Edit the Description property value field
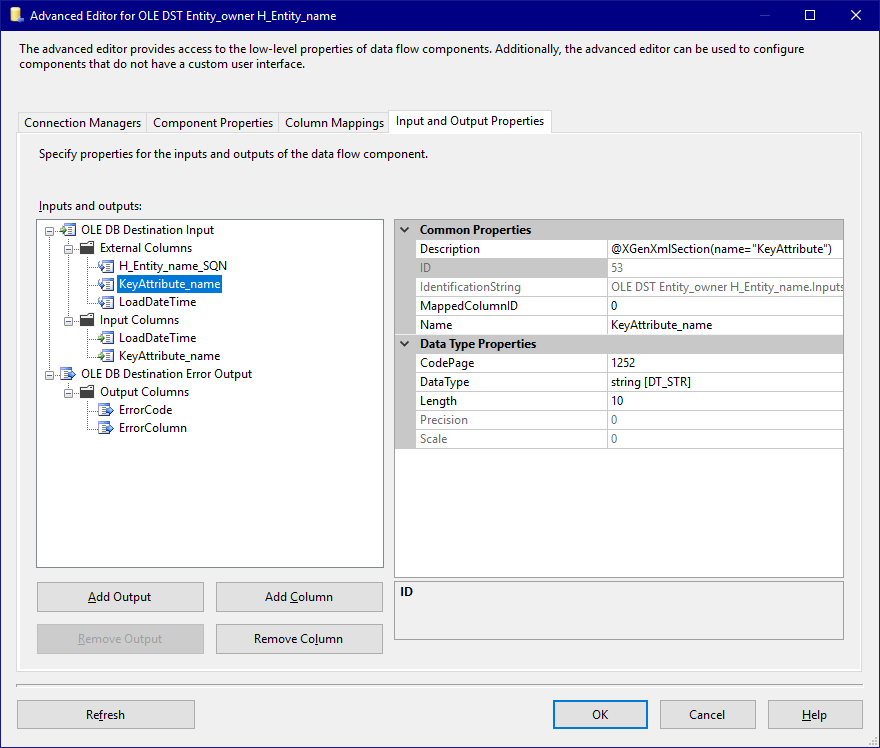Screen dimensions: 880x748 (x=725, y=249)
